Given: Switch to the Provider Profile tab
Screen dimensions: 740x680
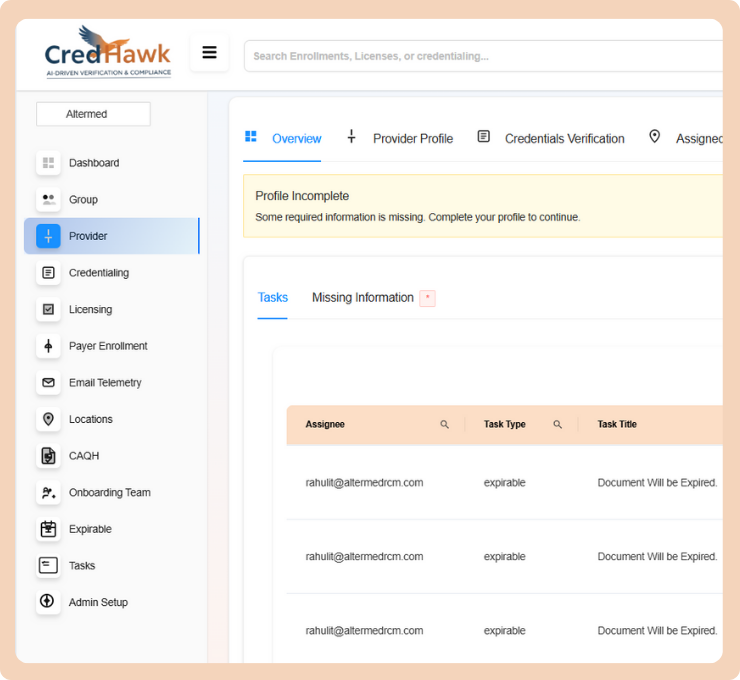Looking at the screenshot, I should 412,139.
